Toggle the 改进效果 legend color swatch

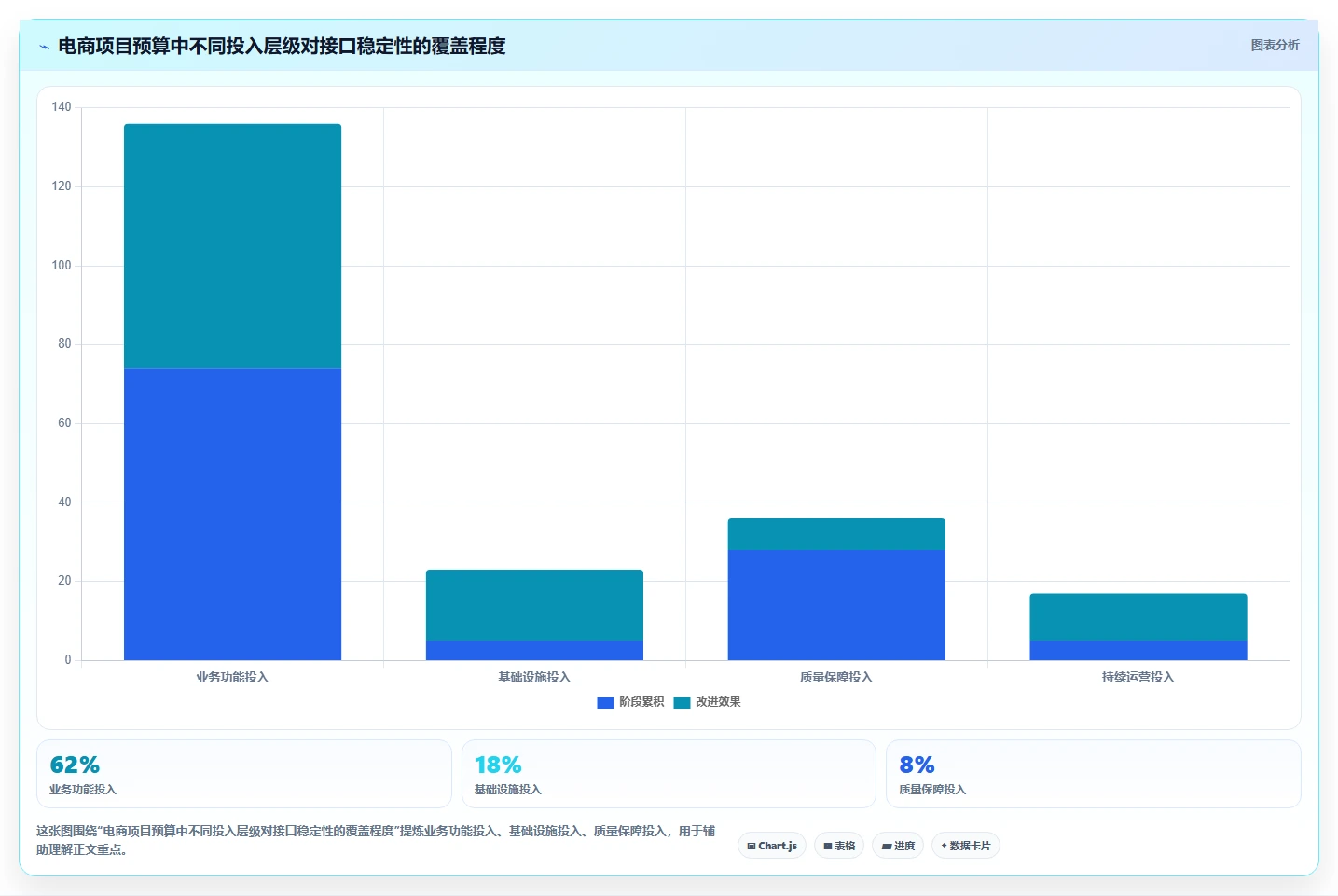click(682, 702)
